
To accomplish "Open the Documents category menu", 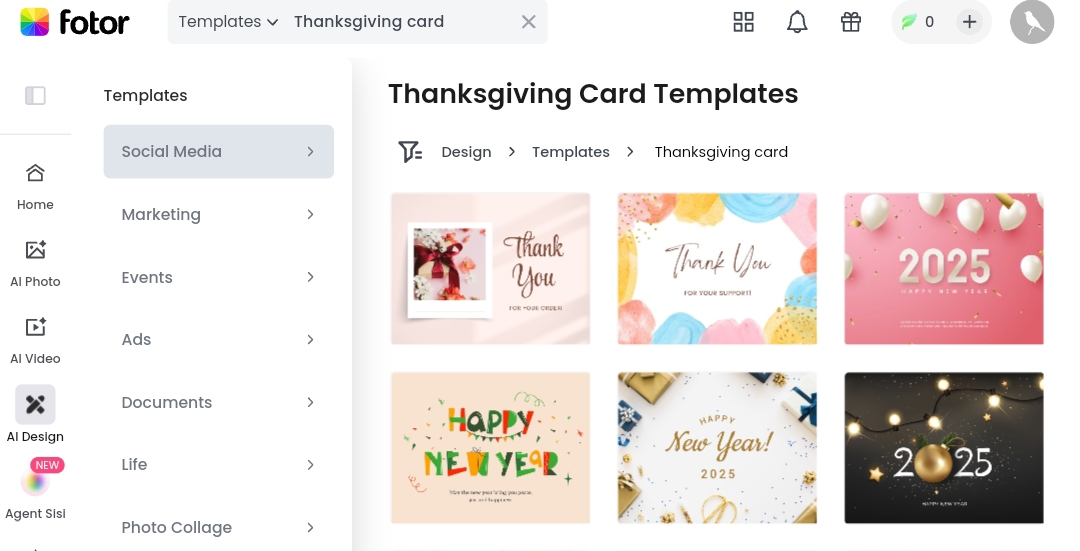I will point(218,402).
